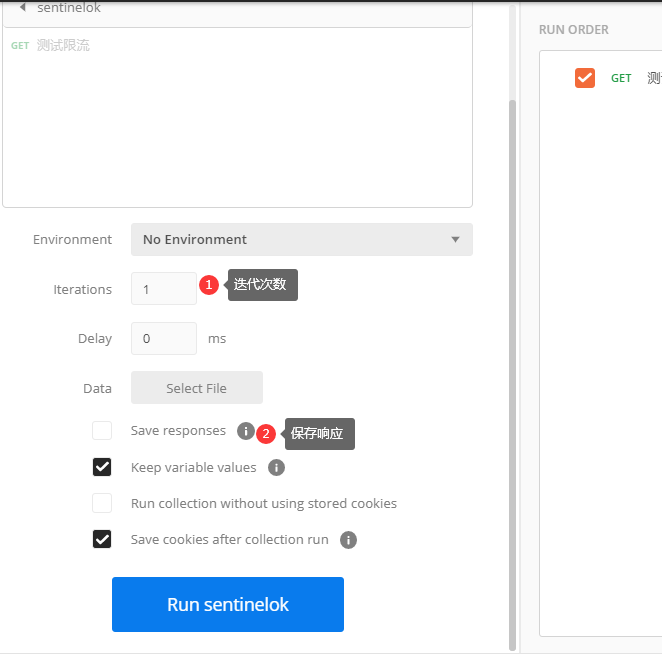This screenshot has height=660, width=662.
Task: Show info for Save cookies after collection run
Action: pyautogui.click(x=348, y=540)
